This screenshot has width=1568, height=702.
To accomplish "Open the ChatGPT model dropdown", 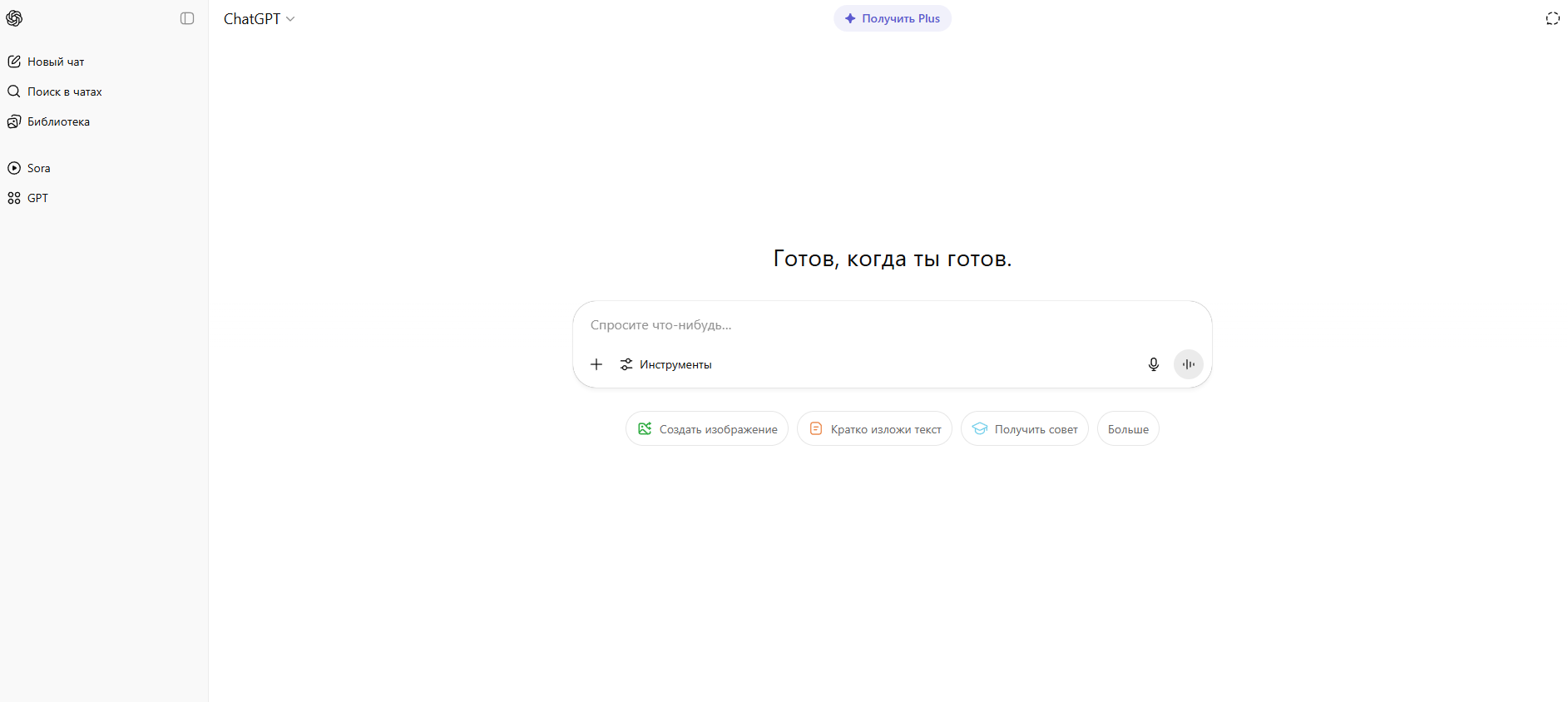I will click(x=259, y=18).
